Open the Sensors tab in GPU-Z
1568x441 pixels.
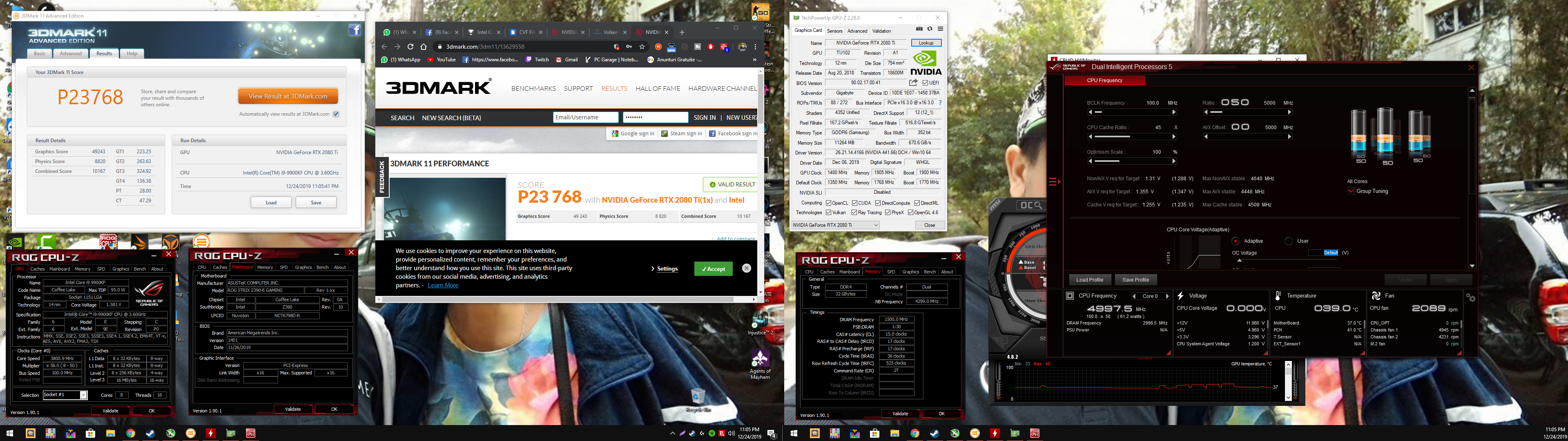(834, 31)
